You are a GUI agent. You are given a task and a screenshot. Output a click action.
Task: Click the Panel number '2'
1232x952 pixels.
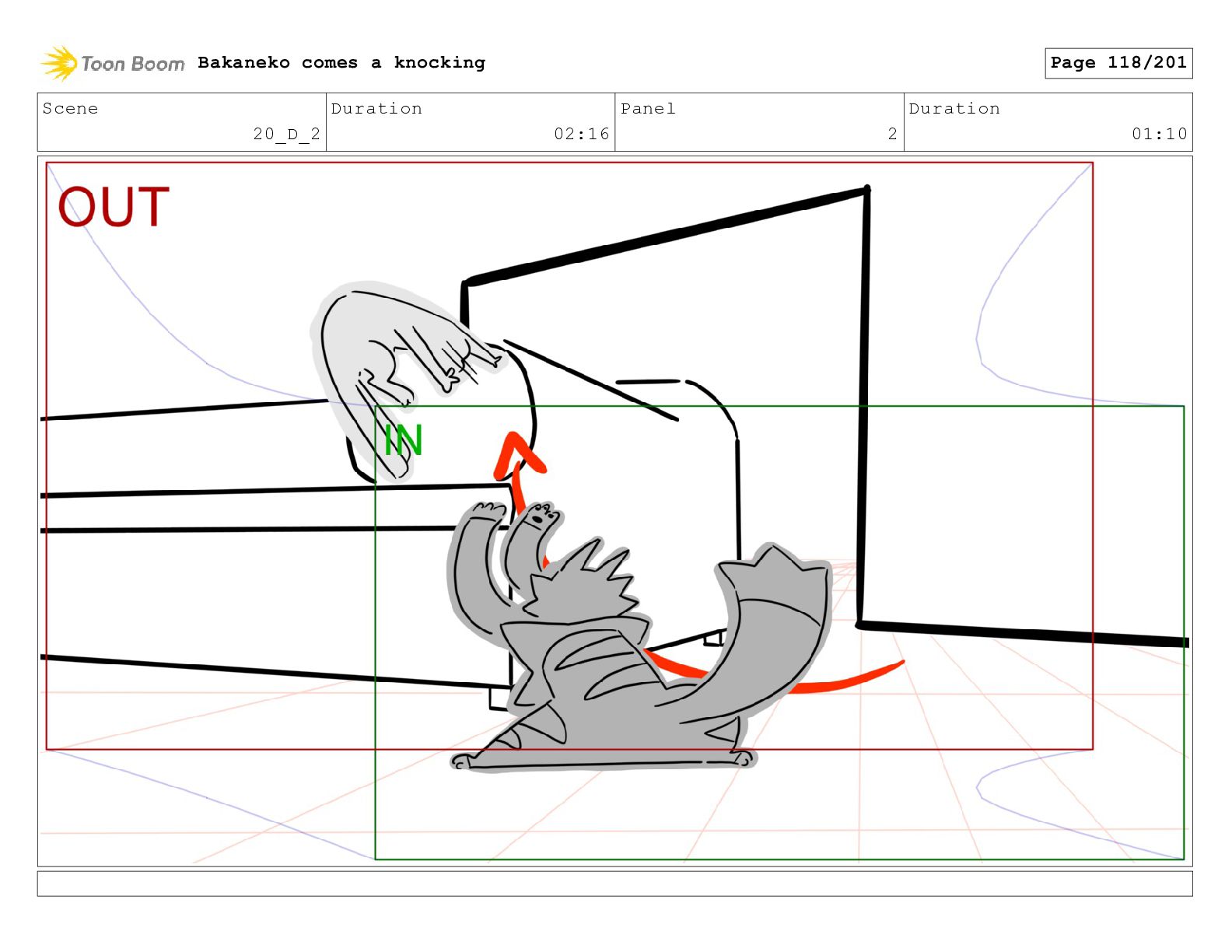click(x=893, y=134)
